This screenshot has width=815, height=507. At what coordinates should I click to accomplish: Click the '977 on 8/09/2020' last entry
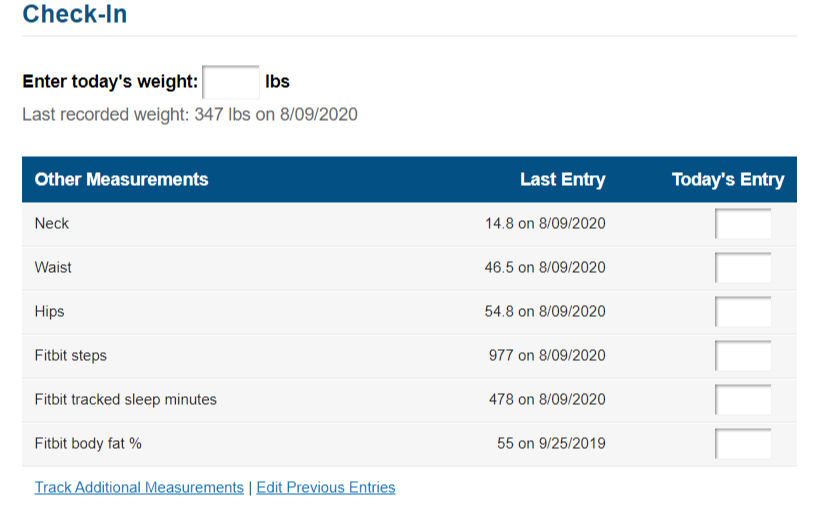547,356
